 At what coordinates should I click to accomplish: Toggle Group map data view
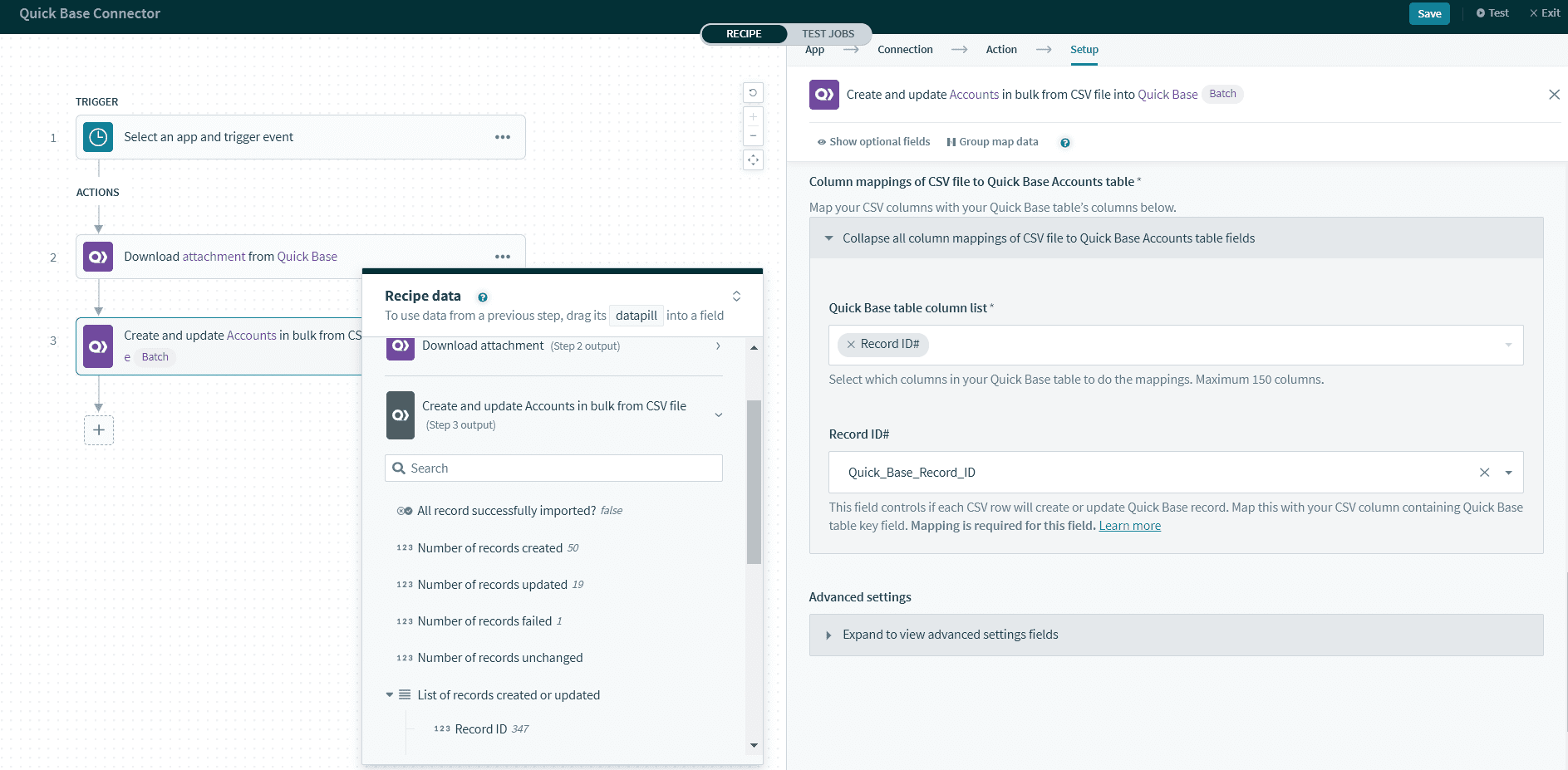992,142
